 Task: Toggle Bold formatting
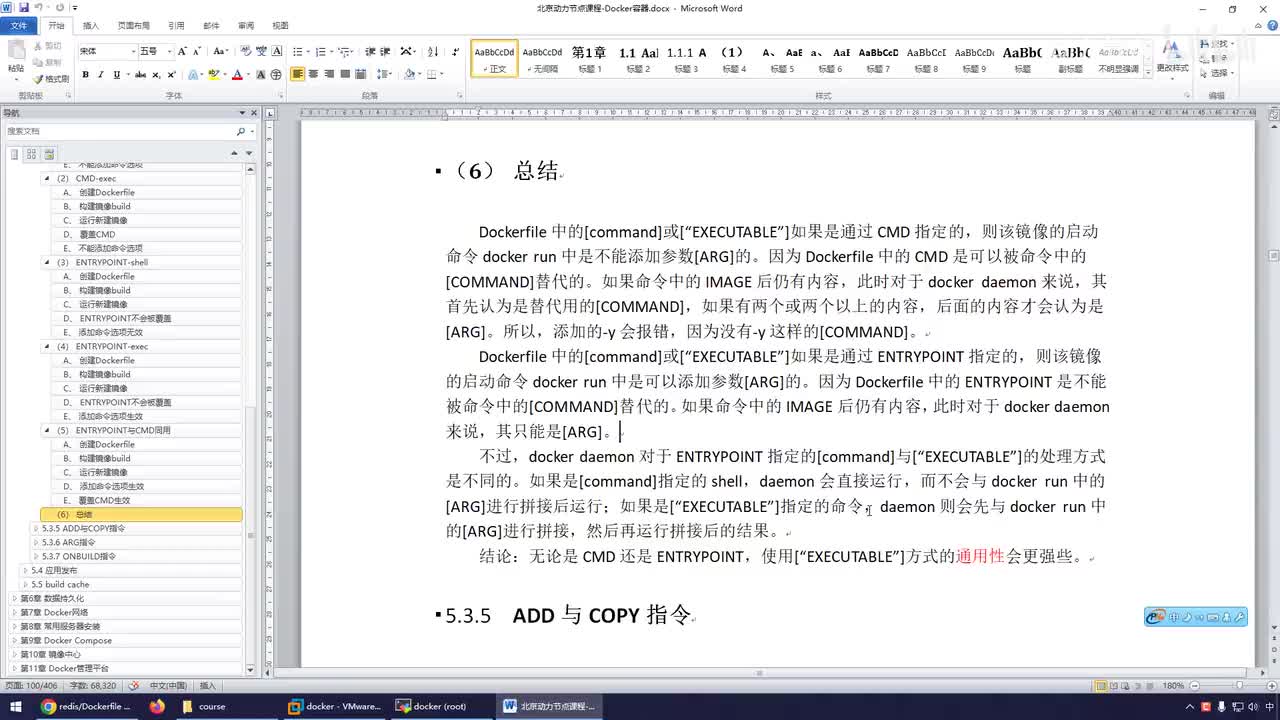(x=85, y=74)
